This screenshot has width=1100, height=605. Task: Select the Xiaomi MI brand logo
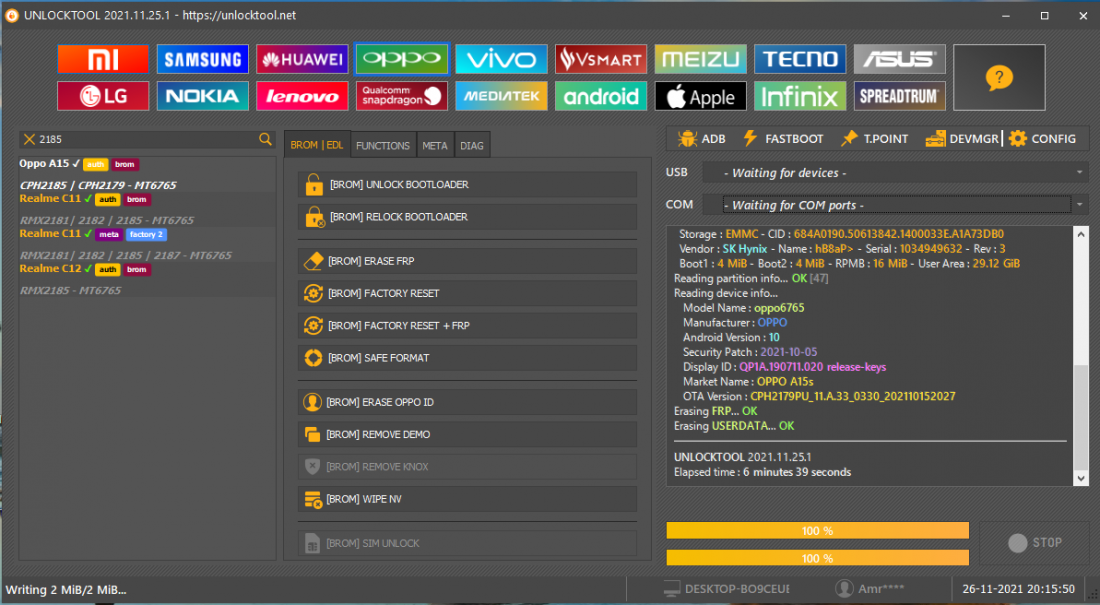coord(103,59)
